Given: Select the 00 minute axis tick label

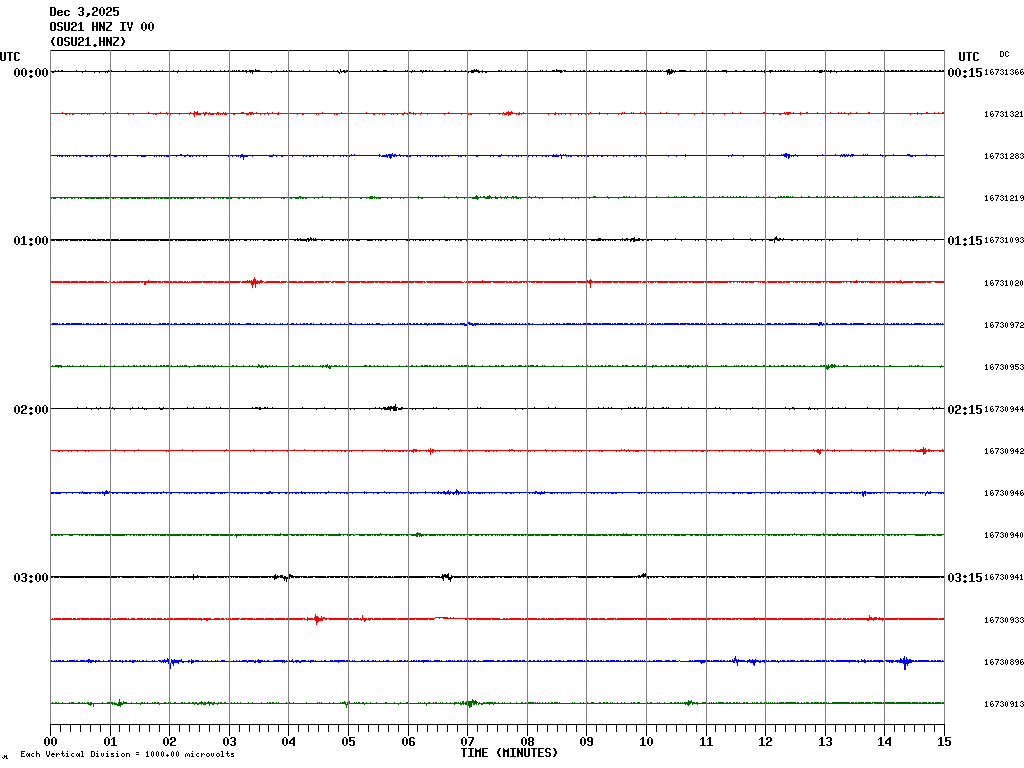Looking at the screenshot, I should [x=51, y=742].
